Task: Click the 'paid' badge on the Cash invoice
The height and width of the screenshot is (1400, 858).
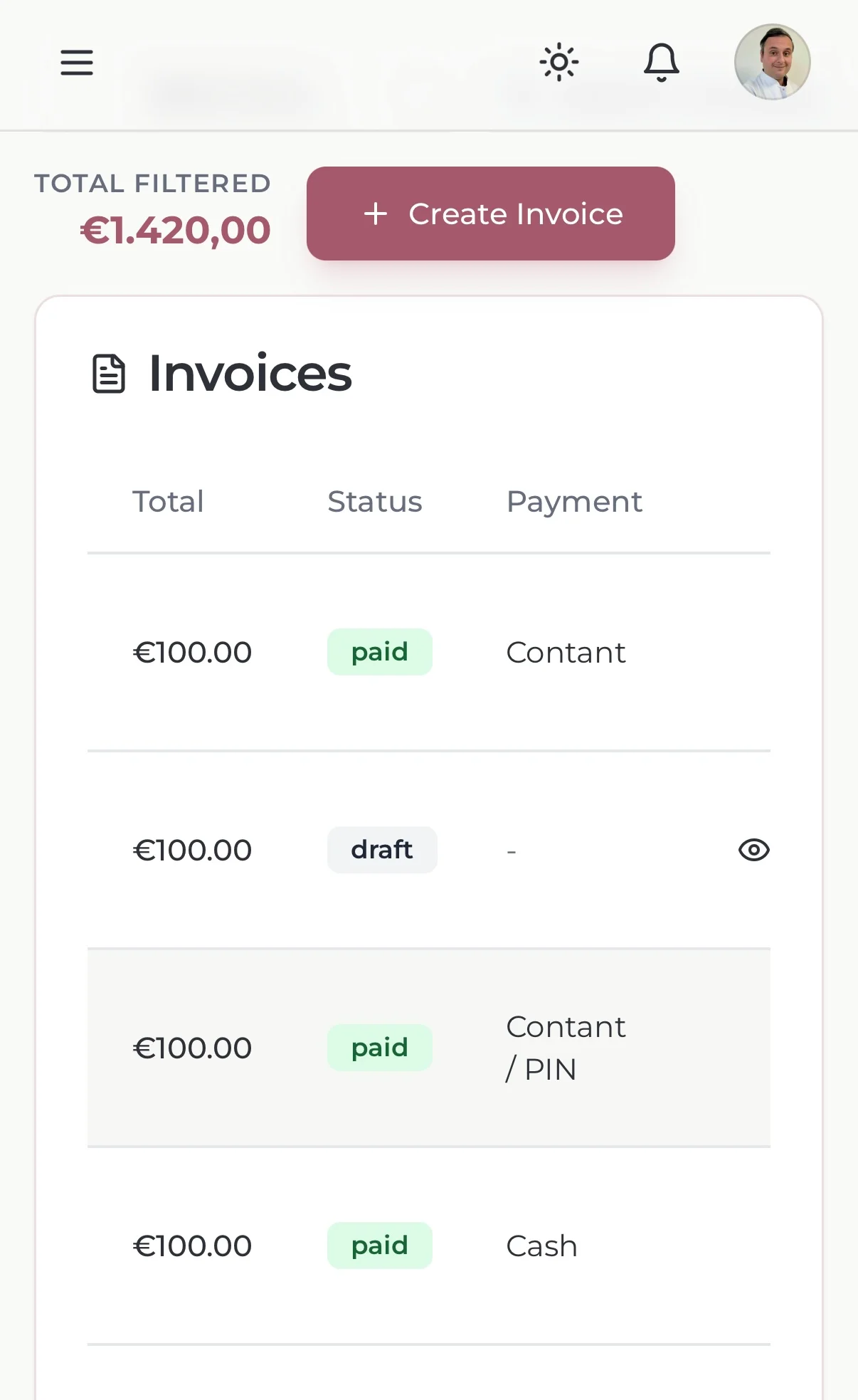Action: coord(379,1246)
